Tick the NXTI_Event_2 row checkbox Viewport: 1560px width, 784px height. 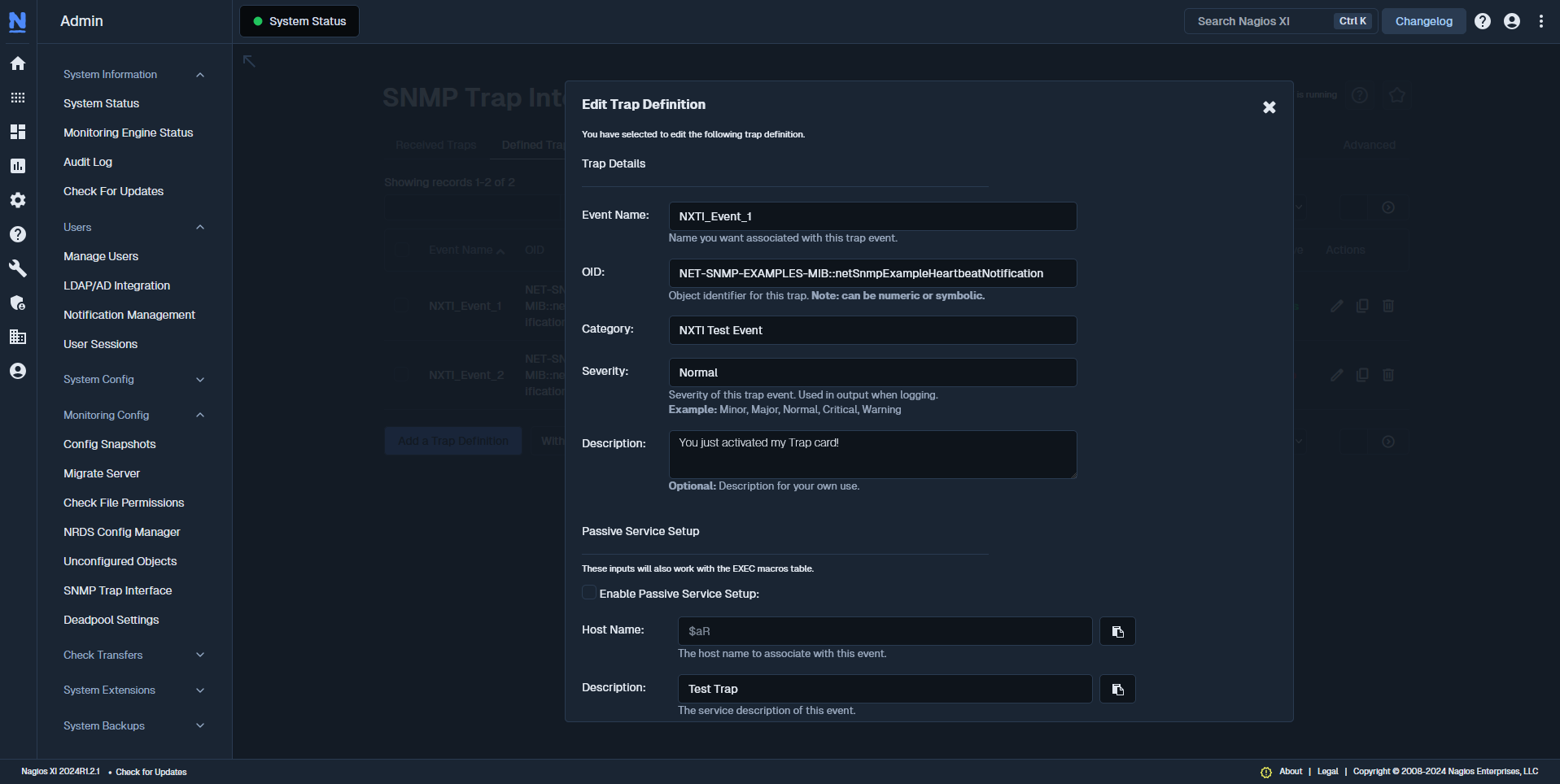[x=401, y=374]
